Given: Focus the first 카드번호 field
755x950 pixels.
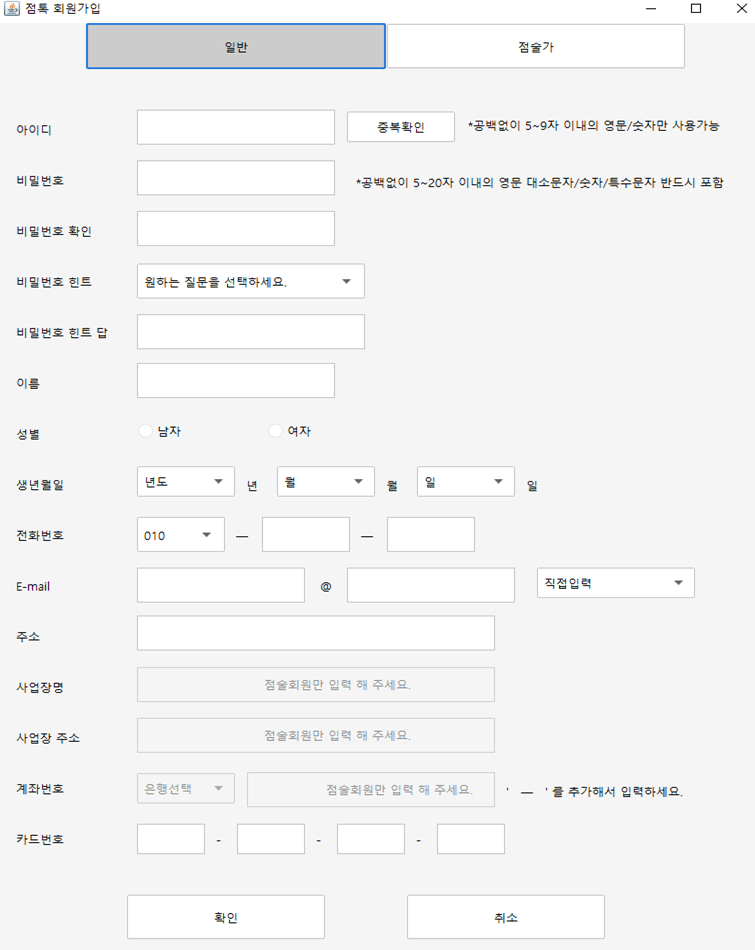Looking at the screenshot, I should click(x=171, y=839).
